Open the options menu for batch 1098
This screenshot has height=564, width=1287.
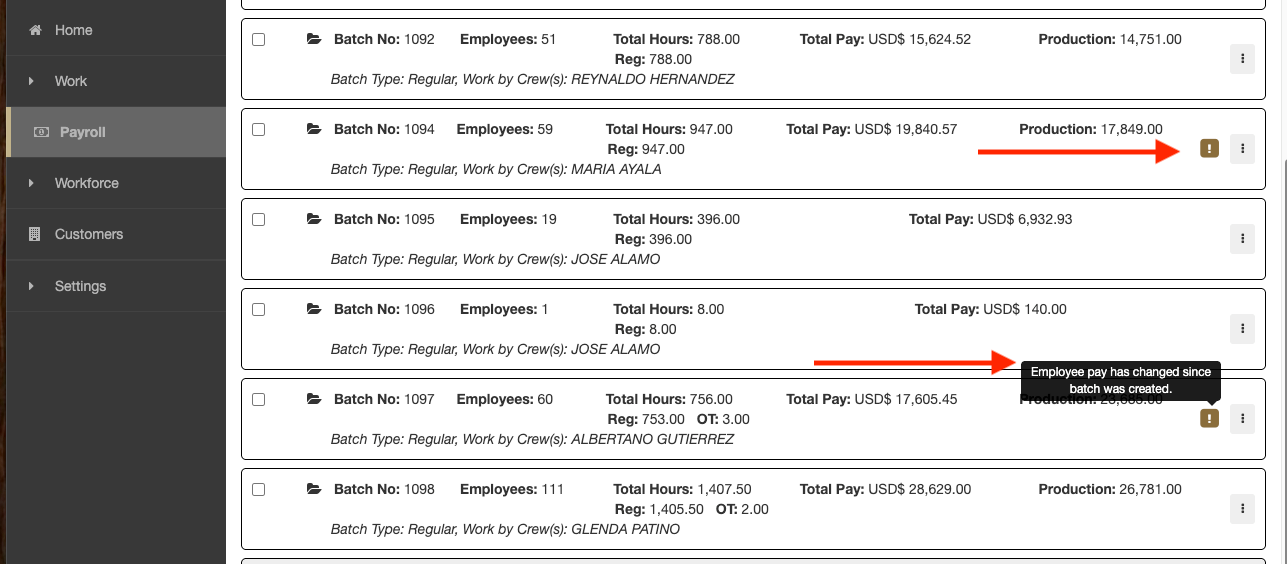(1241, 509)
